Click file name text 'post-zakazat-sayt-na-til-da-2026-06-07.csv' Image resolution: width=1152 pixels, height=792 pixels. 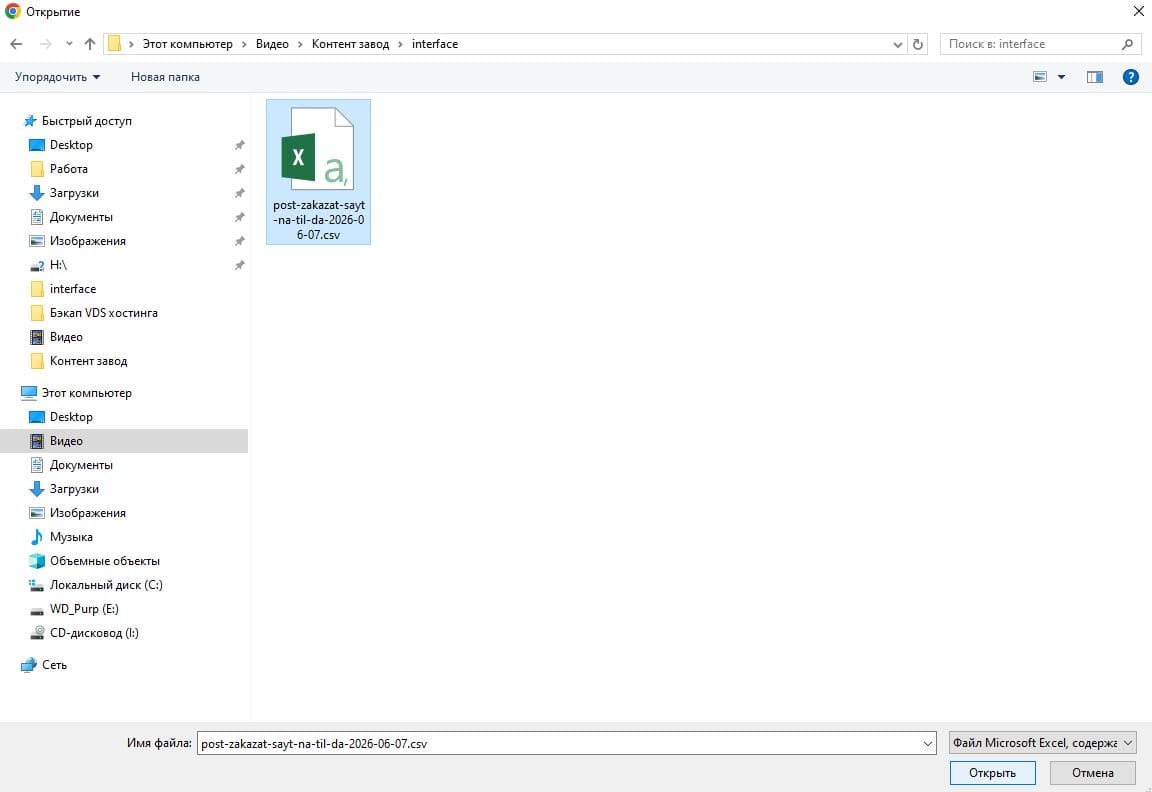319,220
